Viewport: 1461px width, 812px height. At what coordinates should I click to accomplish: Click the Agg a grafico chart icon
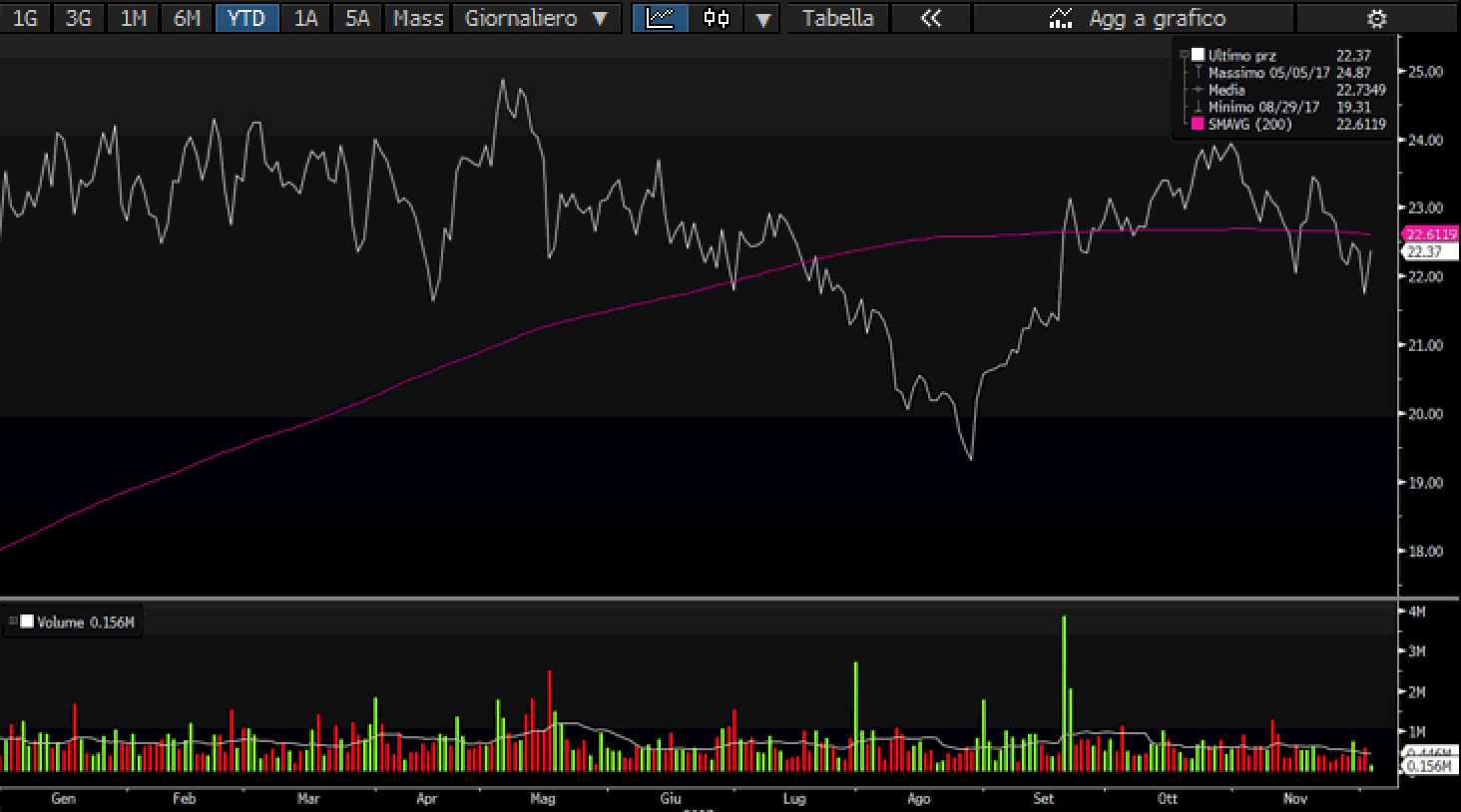click(1061, 18)
